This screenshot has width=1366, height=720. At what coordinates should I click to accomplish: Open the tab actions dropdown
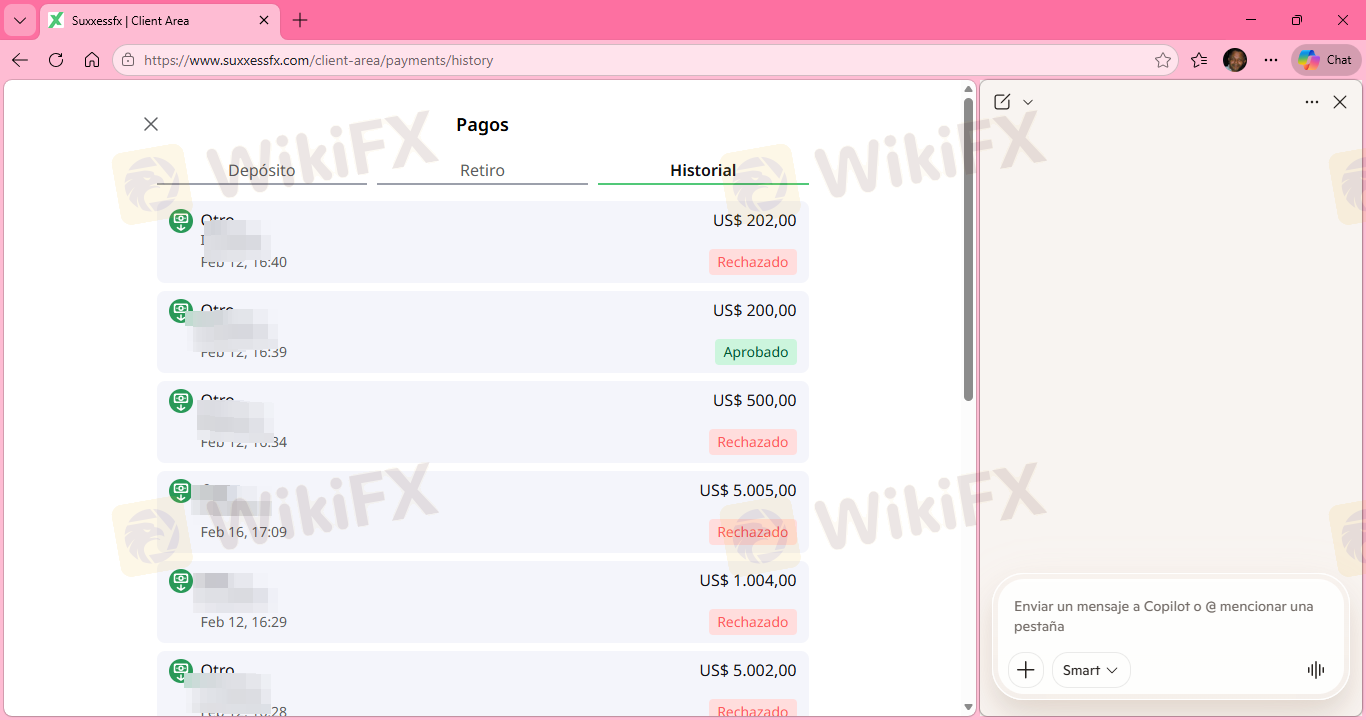coord(20,20)
